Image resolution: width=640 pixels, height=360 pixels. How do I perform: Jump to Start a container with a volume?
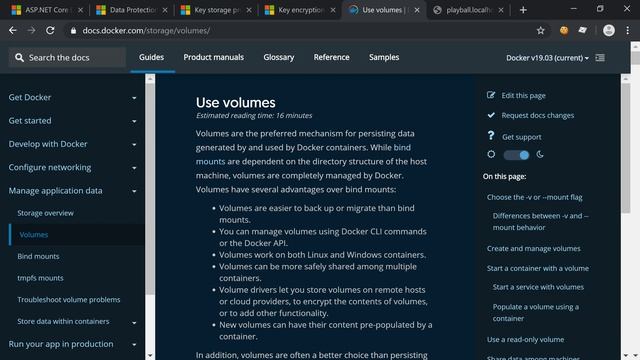[538, 268]
